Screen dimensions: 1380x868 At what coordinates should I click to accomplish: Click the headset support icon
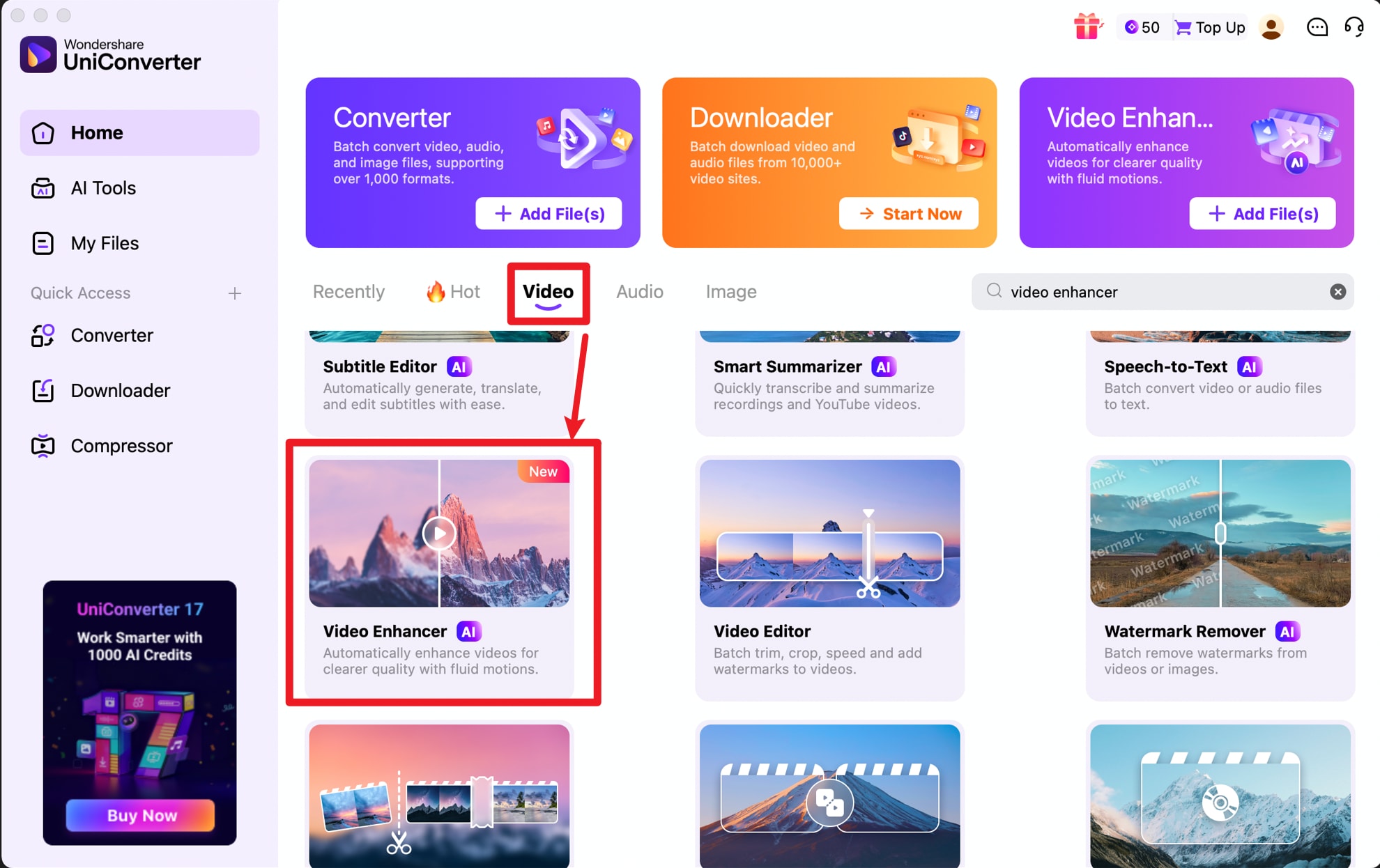pos(1354,26)
